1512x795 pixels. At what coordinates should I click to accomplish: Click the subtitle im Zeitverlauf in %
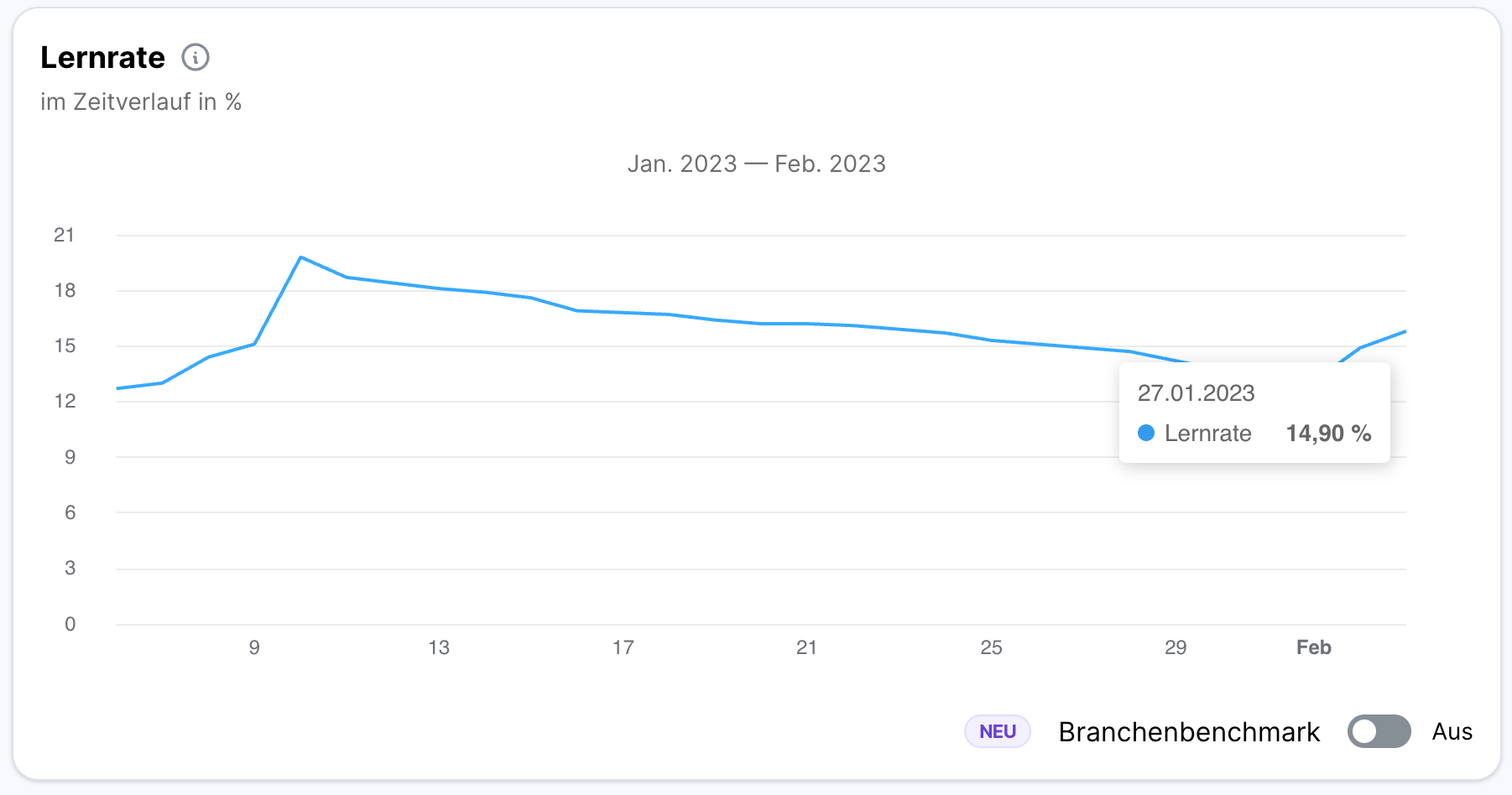pyautogui.click(x=140, y=101)
